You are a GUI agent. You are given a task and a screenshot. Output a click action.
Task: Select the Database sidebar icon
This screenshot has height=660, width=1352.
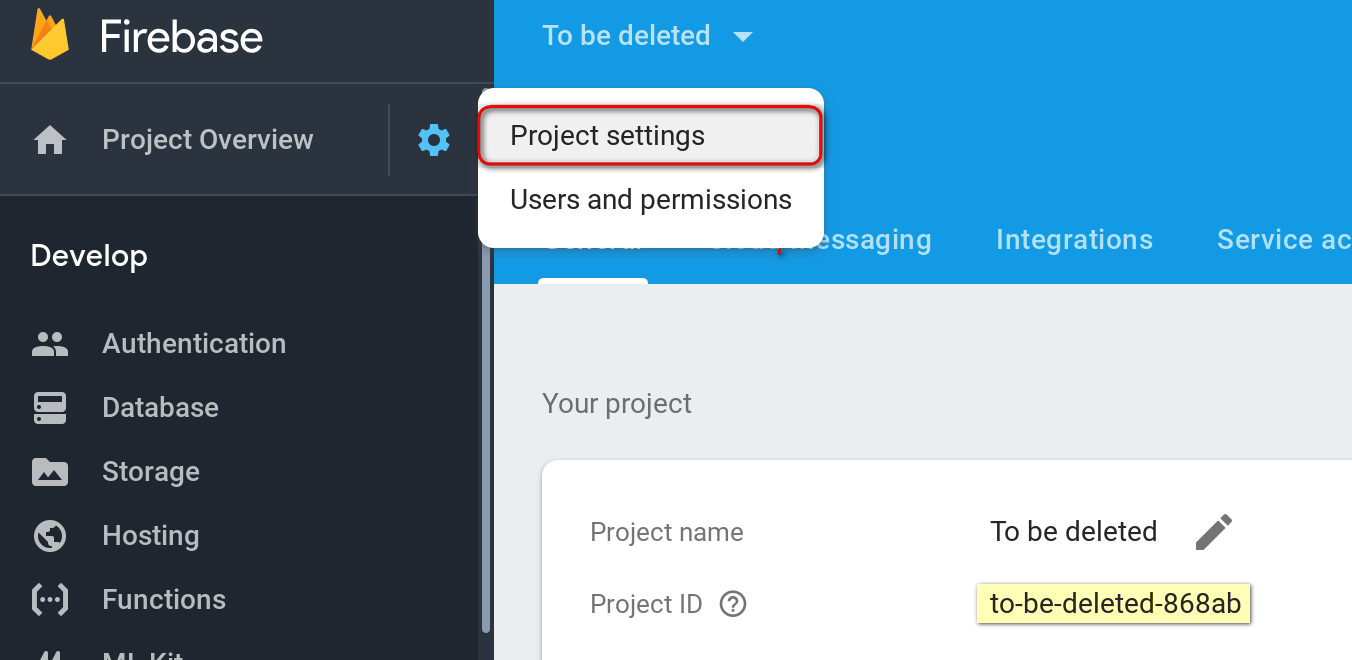[49, 407]
